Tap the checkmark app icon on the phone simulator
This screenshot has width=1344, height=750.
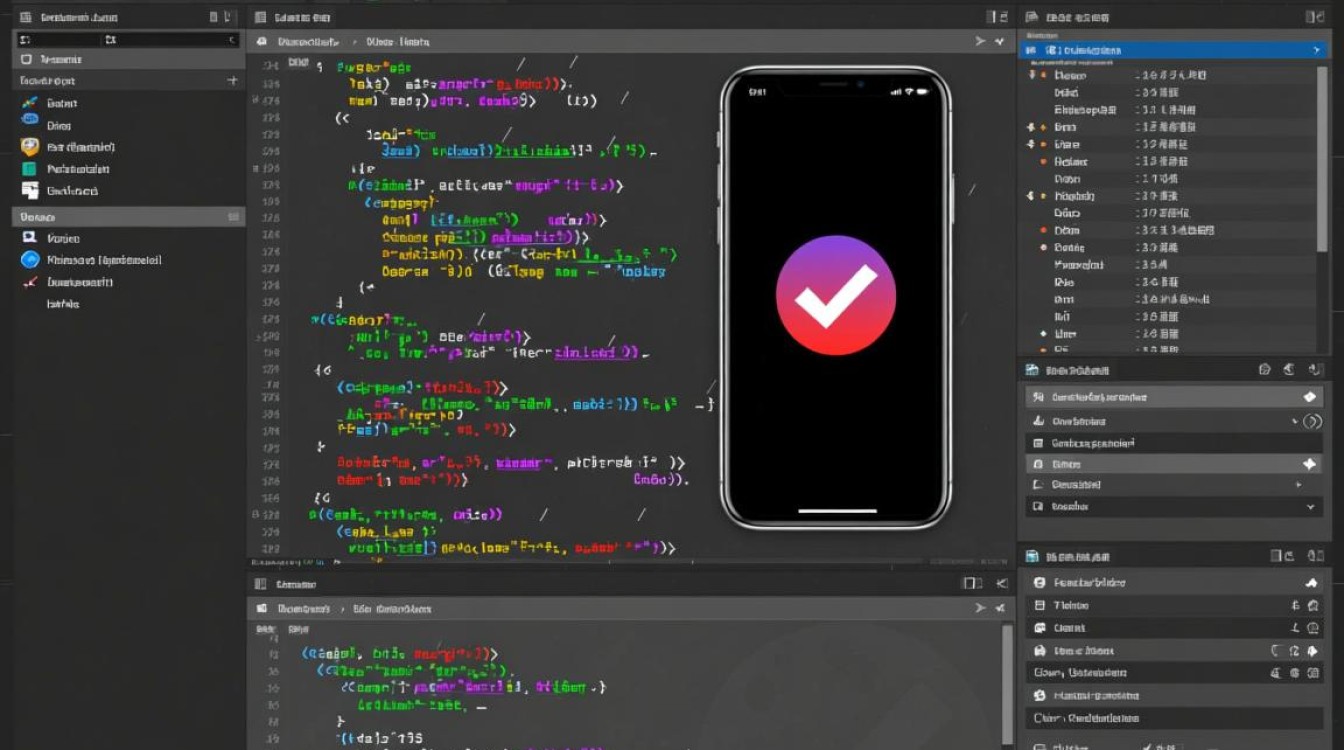[x=835, y=295]
